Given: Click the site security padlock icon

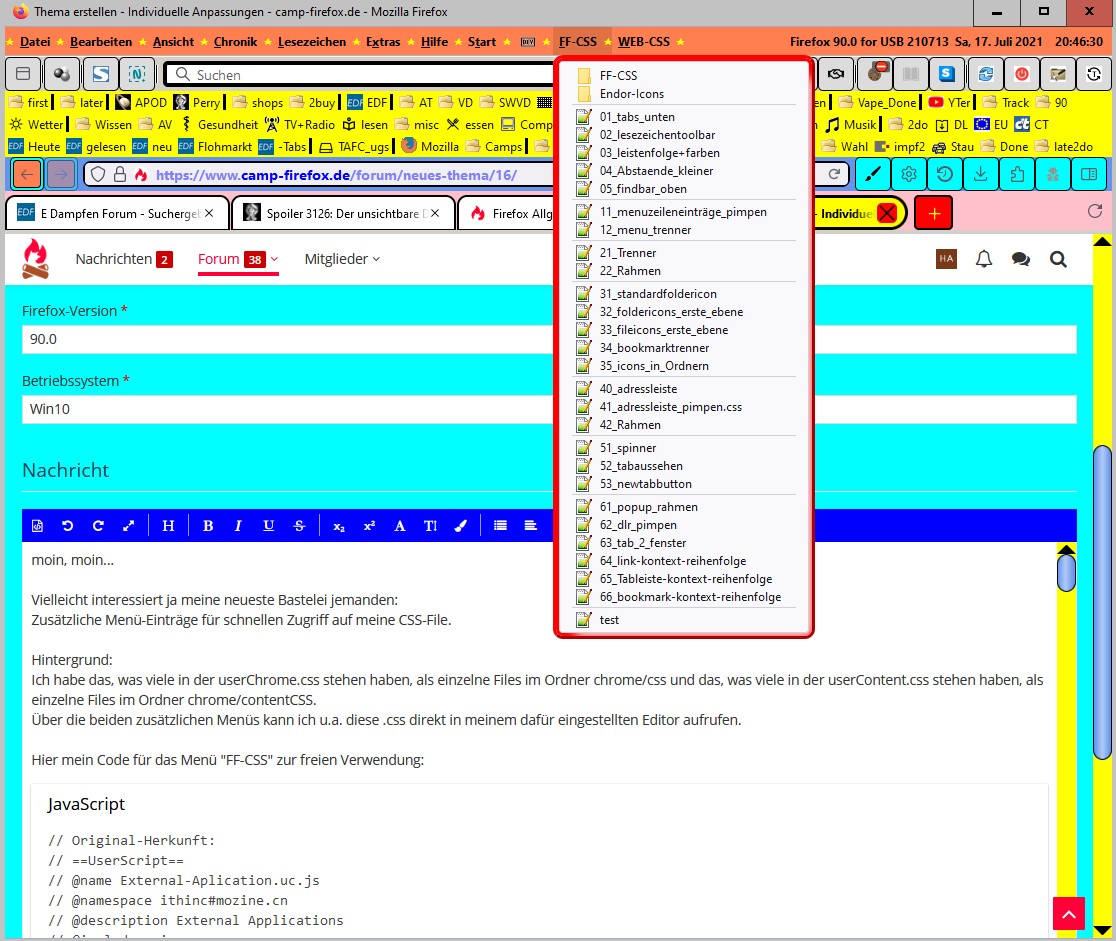Looking at the screenshot, I should point(120,174).
